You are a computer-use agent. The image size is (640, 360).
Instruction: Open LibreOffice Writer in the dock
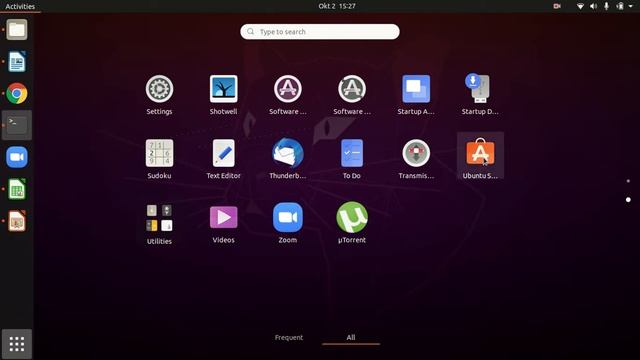click(17, 61)
